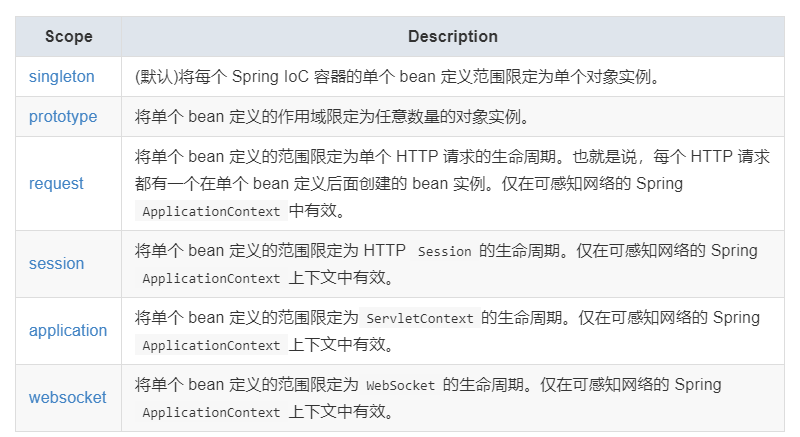800x437 pixels.
Task: Click the ServletContext code snippet
Action: pyautogui.click(x=419, y=318)
